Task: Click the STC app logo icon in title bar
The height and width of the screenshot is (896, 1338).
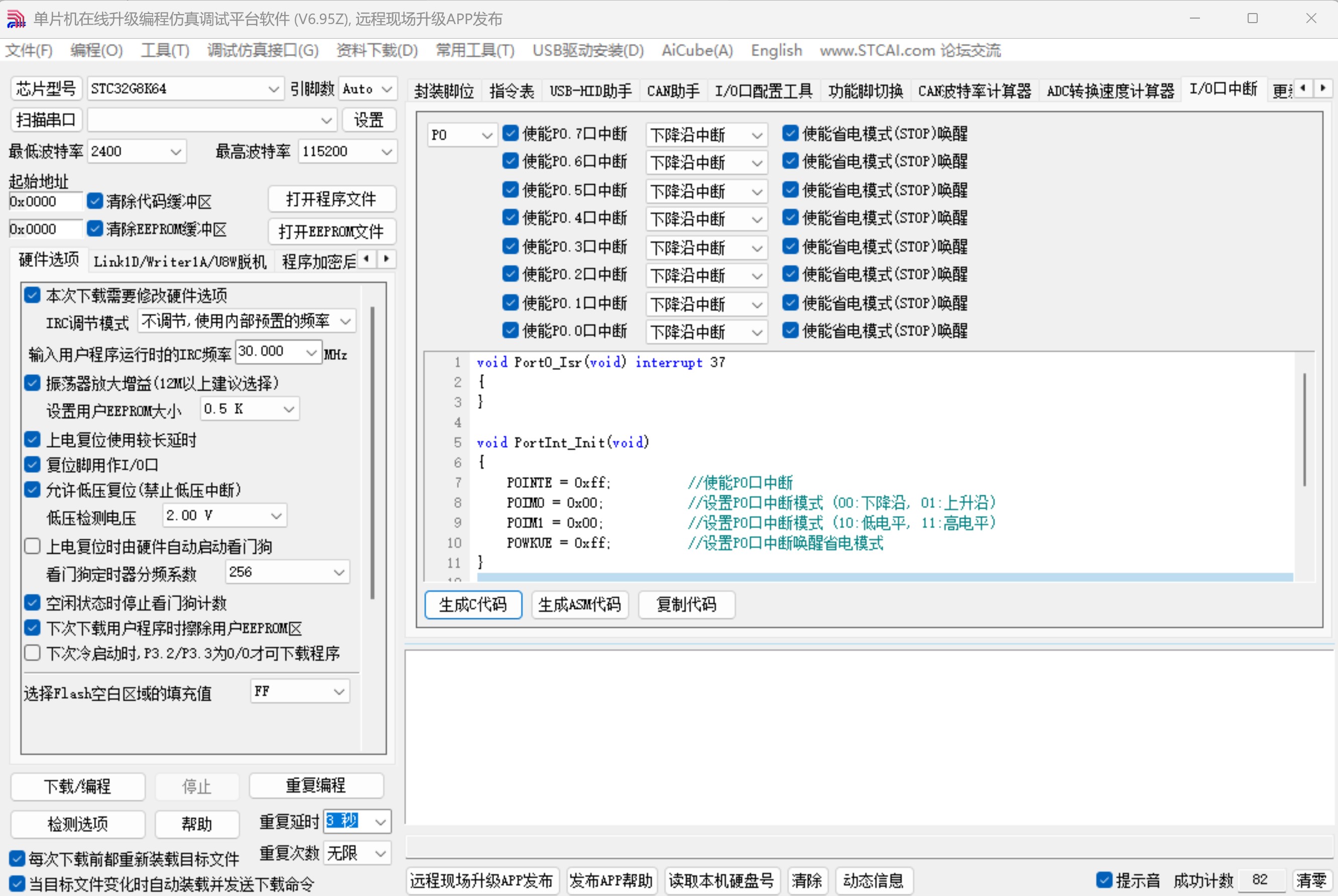Action: click(x=16, y=19)
